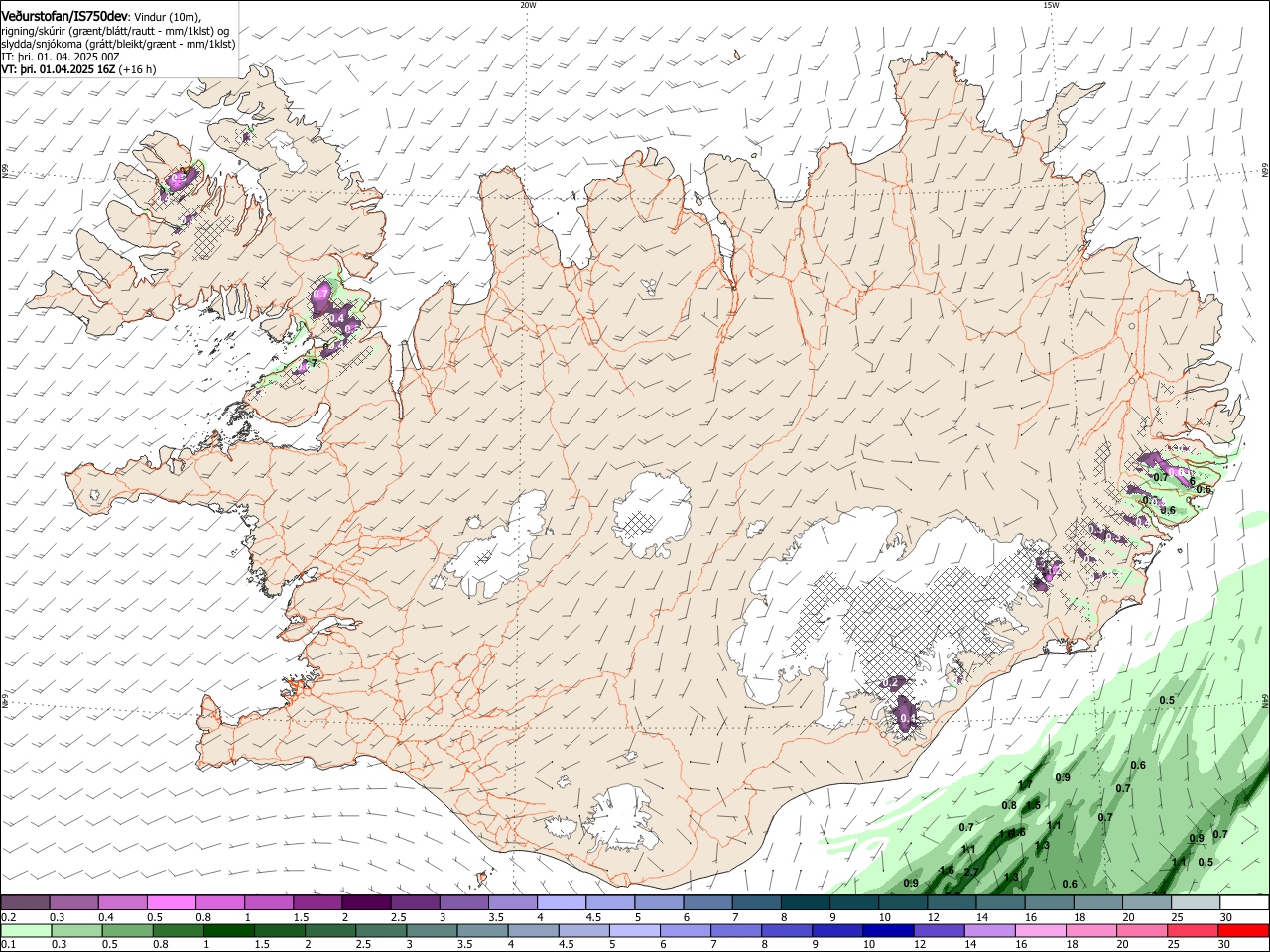This screenshot has height=952, width=1270.
Task: Select the crimson swatch labeled 25 in lower legend
Action: point(1191,930)
